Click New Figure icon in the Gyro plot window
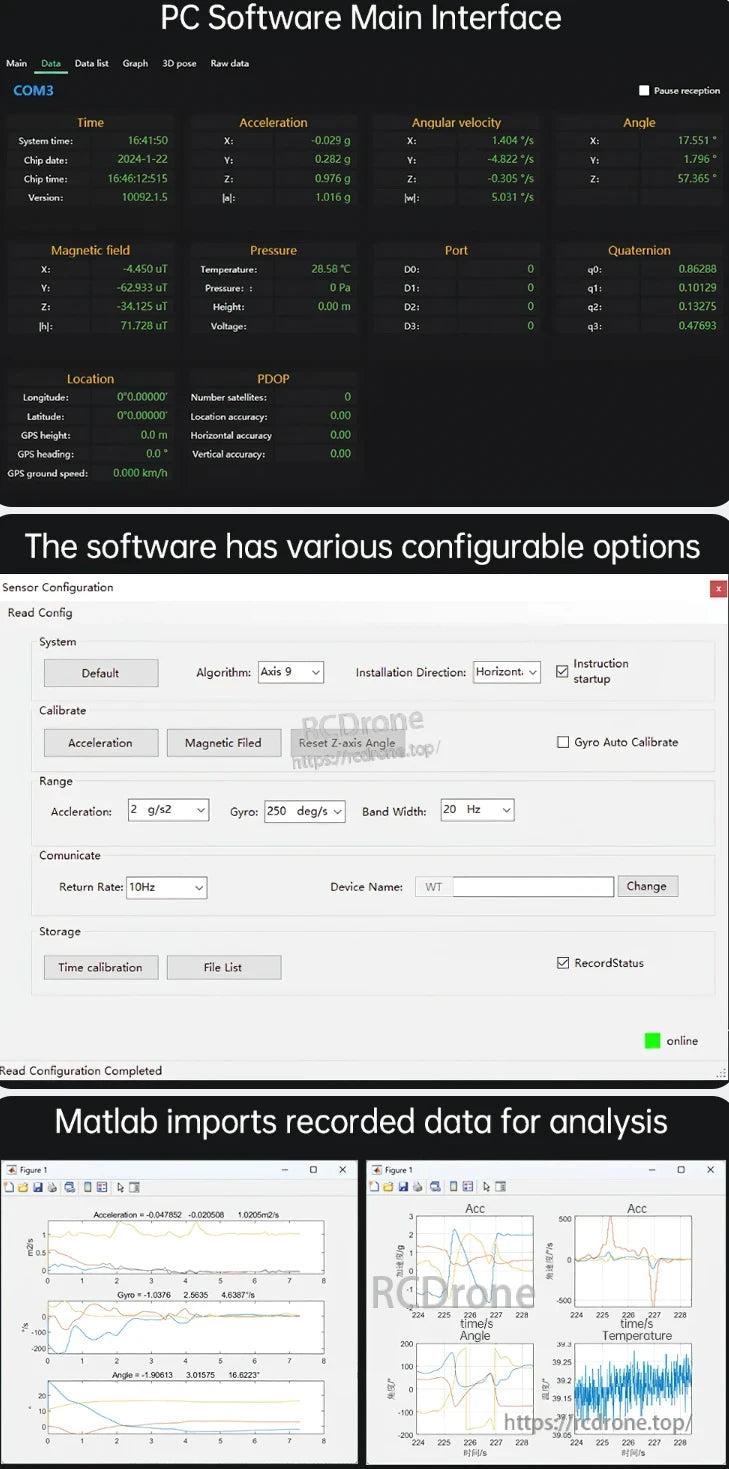 pyautogui.click(x=9, y=1187)
